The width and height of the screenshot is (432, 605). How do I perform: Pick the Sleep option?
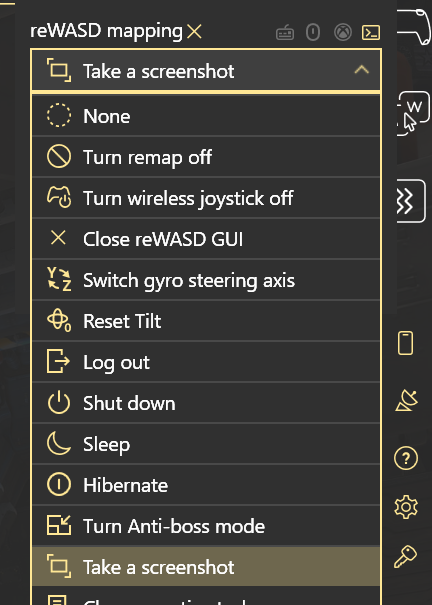tap(206, 444)
